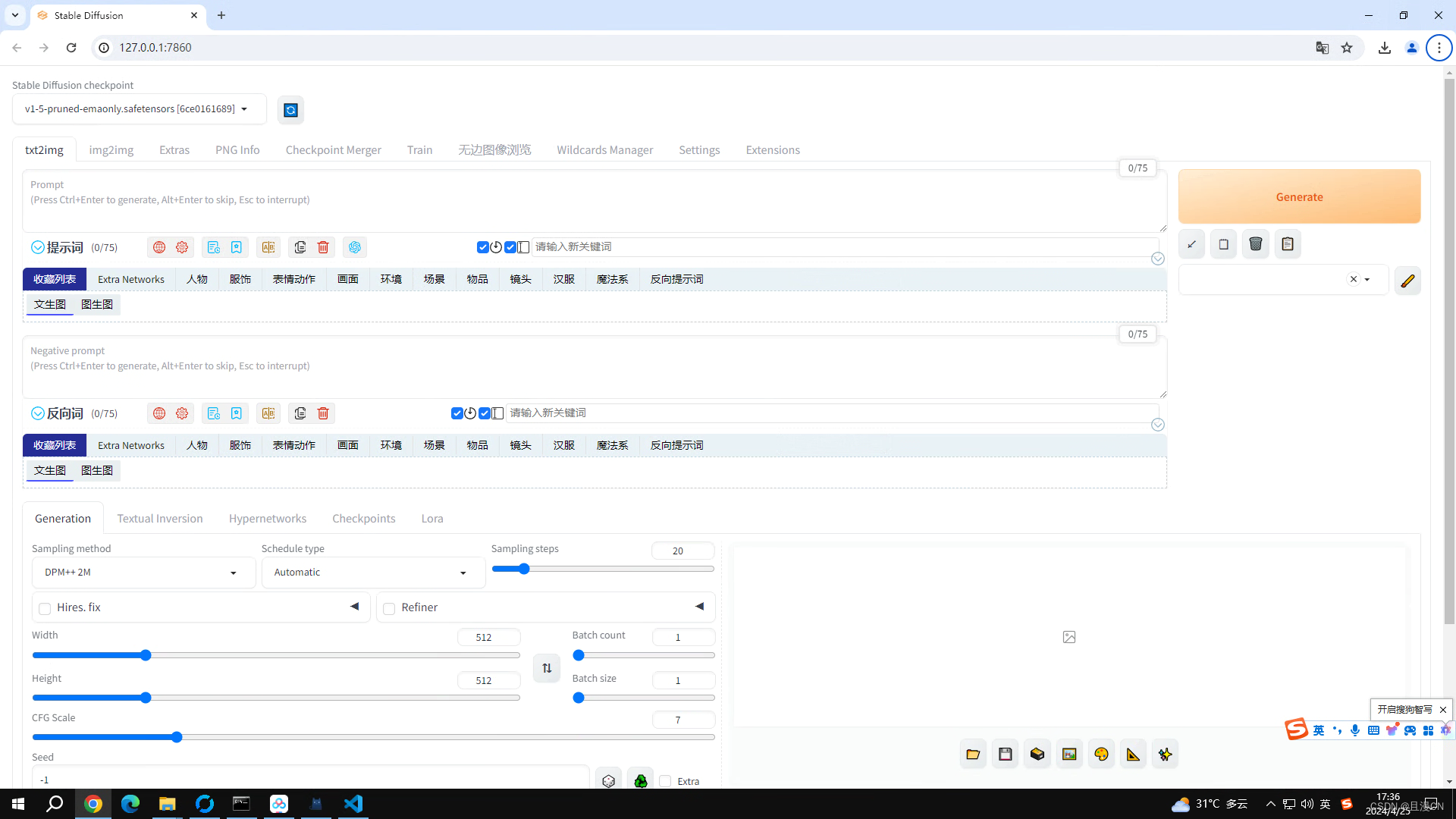
Task: Click the refresh/reload checkpoint icon
Action: (x=290, y=109)
